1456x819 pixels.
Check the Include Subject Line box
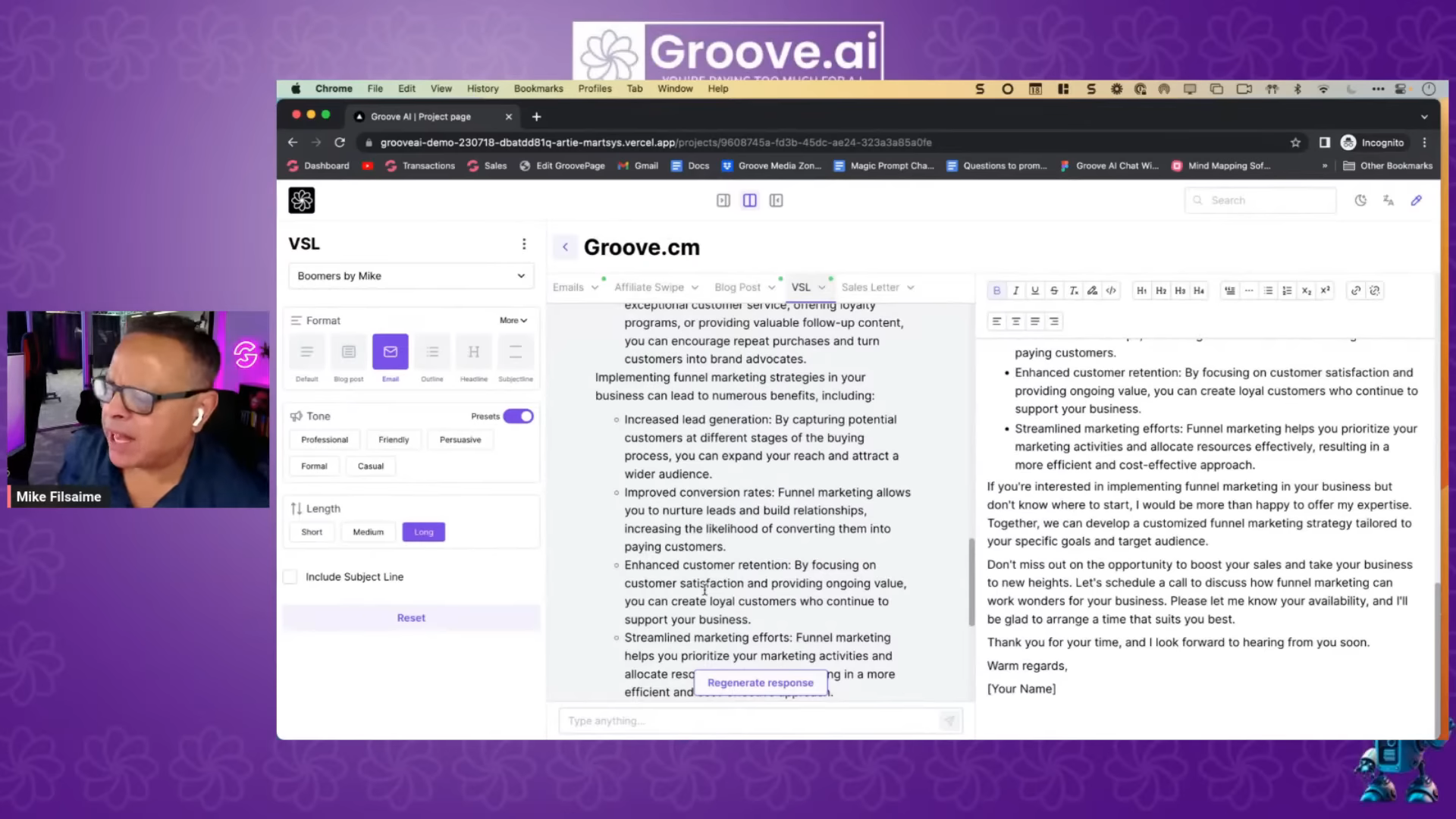click(290, 577)
